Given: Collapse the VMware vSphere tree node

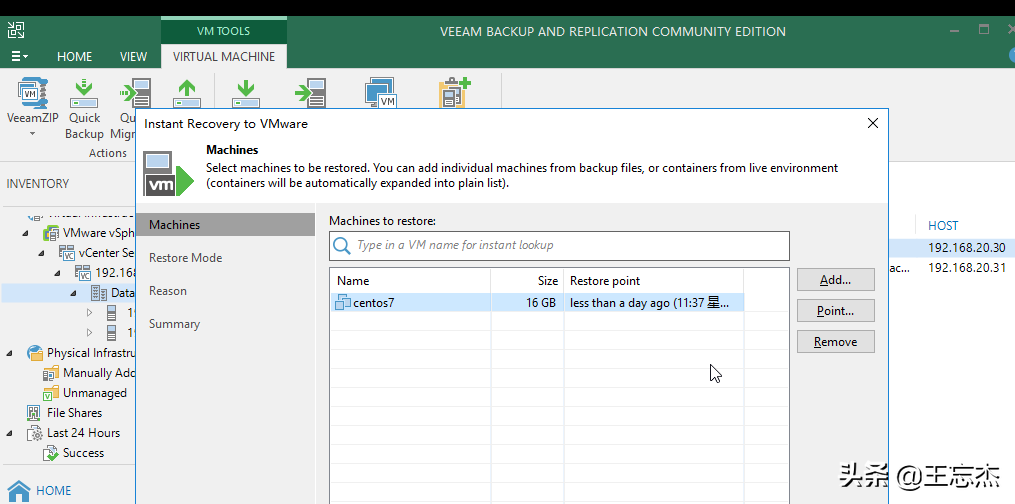Looking at the screenshot, I should (26, 233).
